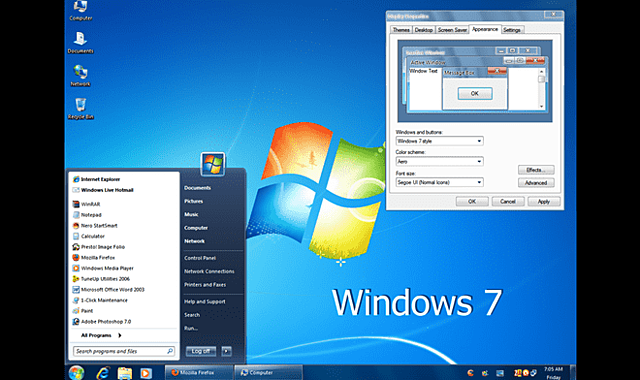This screenshot has width=640, height=380.
Task: Launch the media player taskbar icon
Action: coord(146,373)
